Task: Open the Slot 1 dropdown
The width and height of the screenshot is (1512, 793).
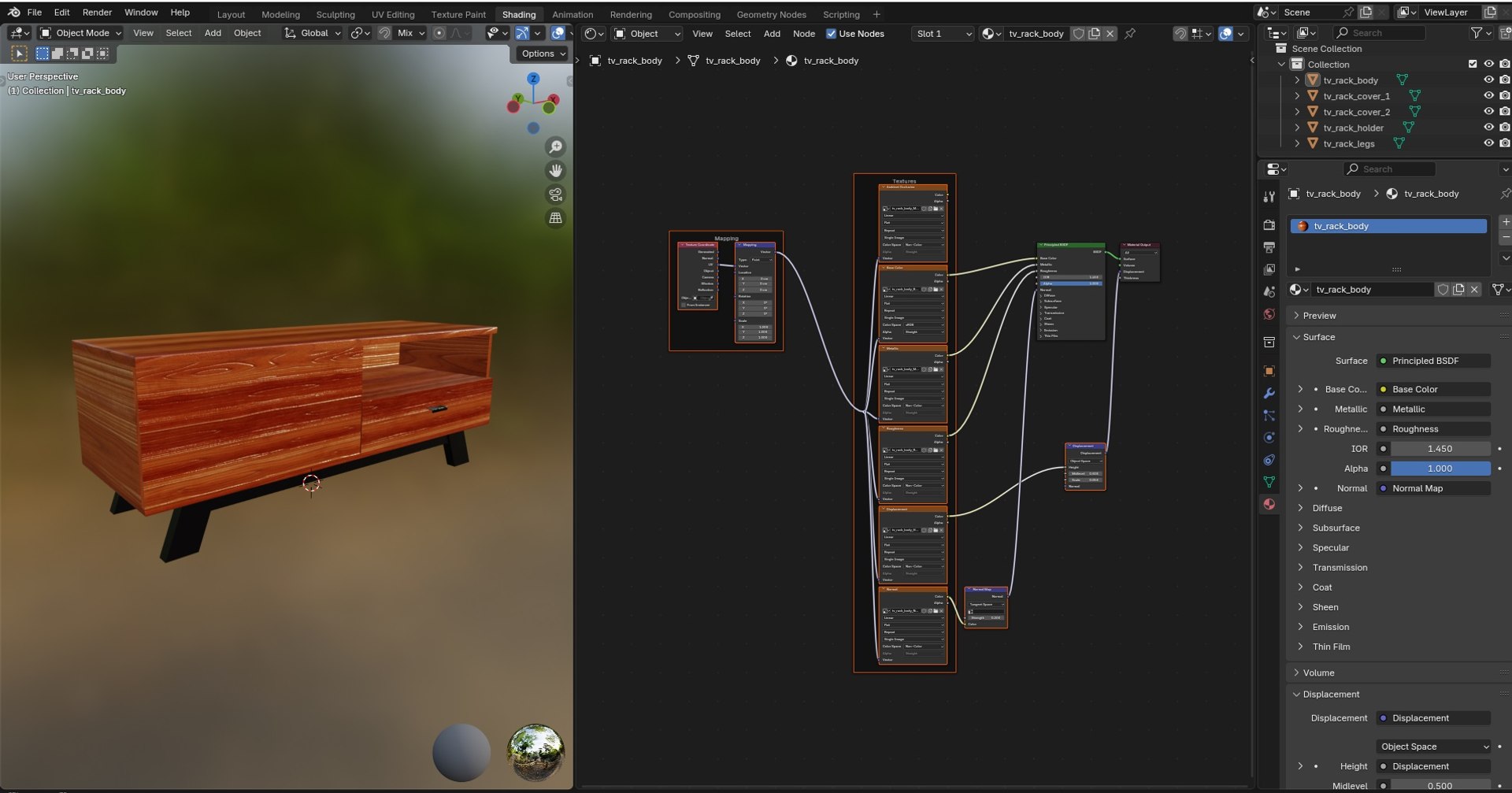Action: 943,34
